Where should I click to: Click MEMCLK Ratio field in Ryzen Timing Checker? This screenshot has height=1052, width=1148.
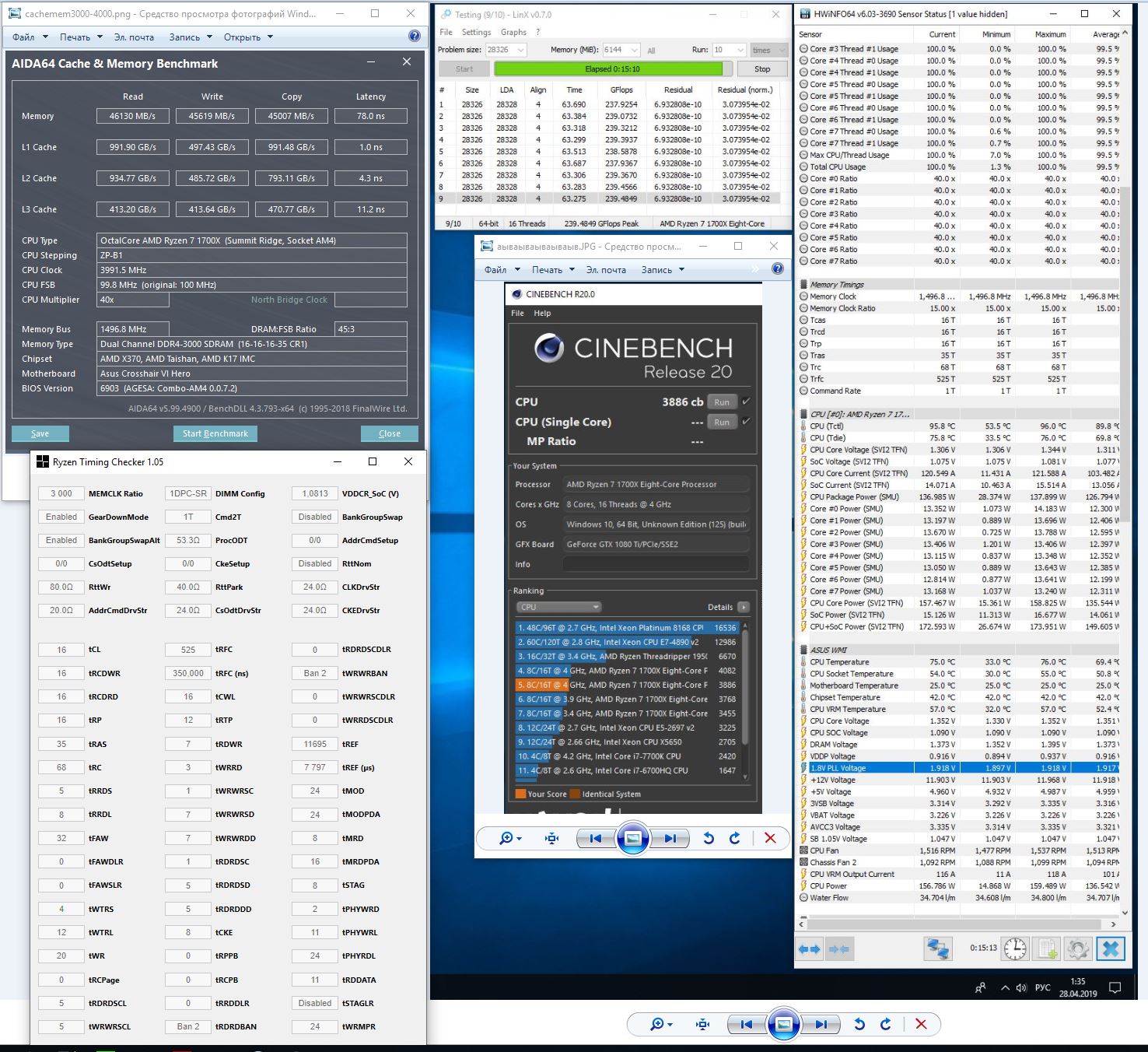click(61, 493)
